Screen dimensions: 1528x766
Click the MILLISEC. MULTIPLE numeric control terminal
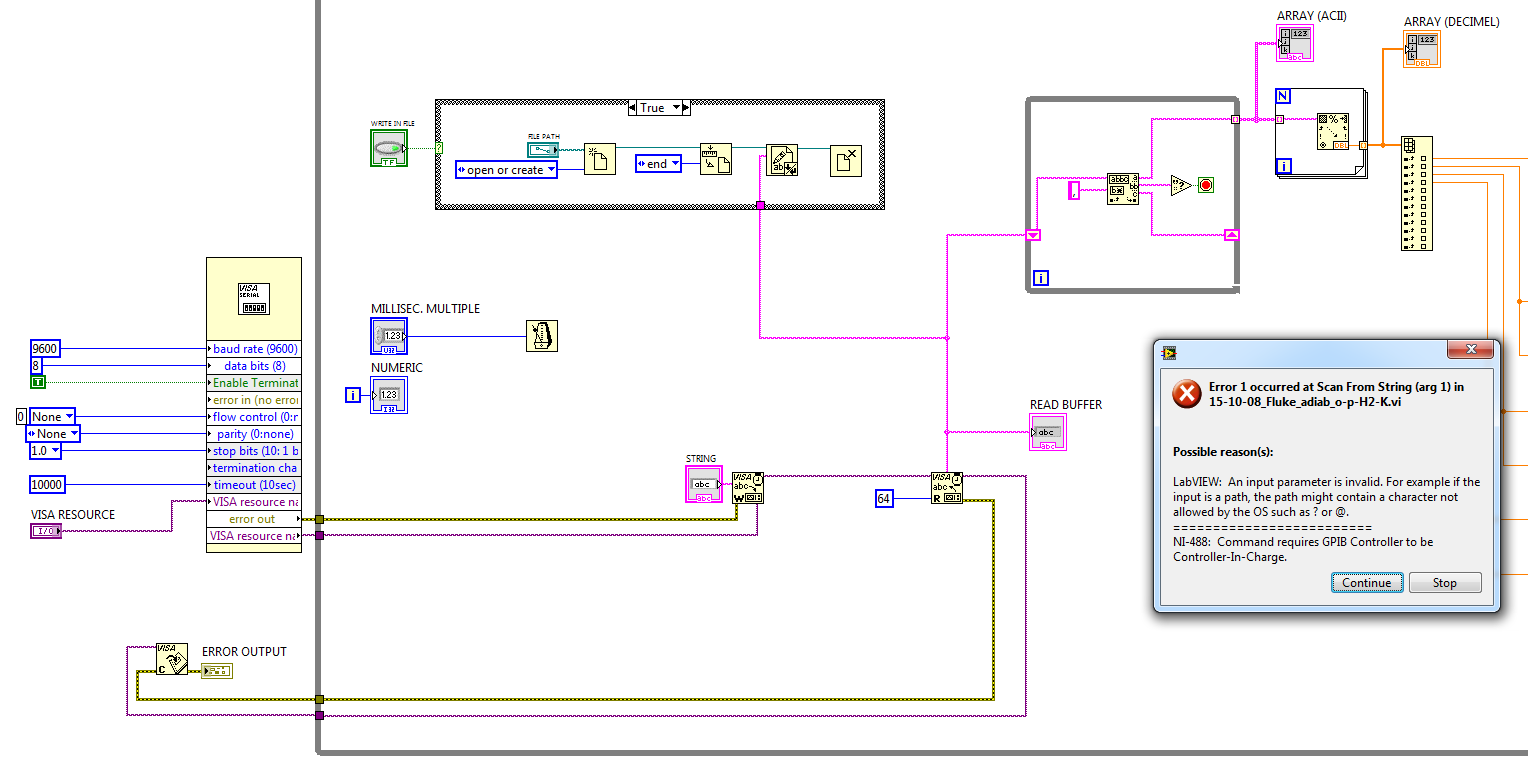click(x=390, y=336)
